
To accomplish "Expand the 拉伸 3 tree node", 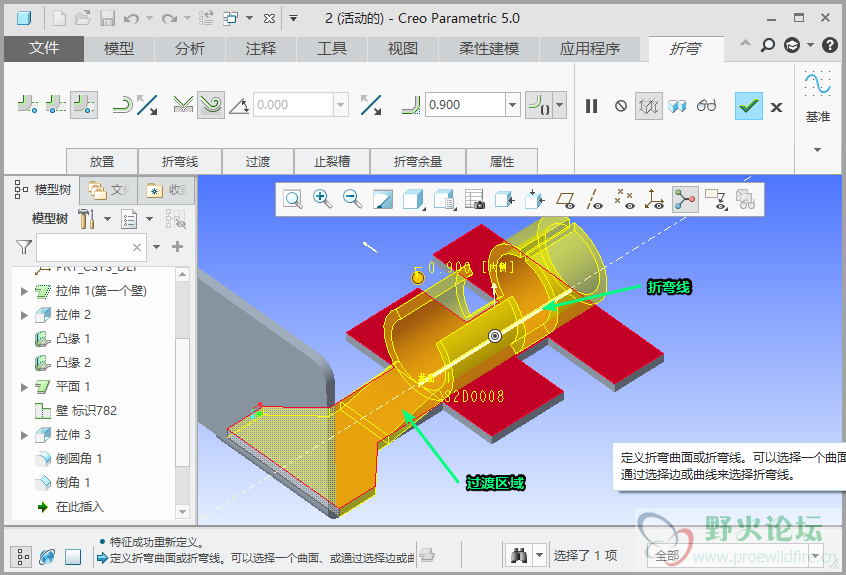I will point(24,435).
